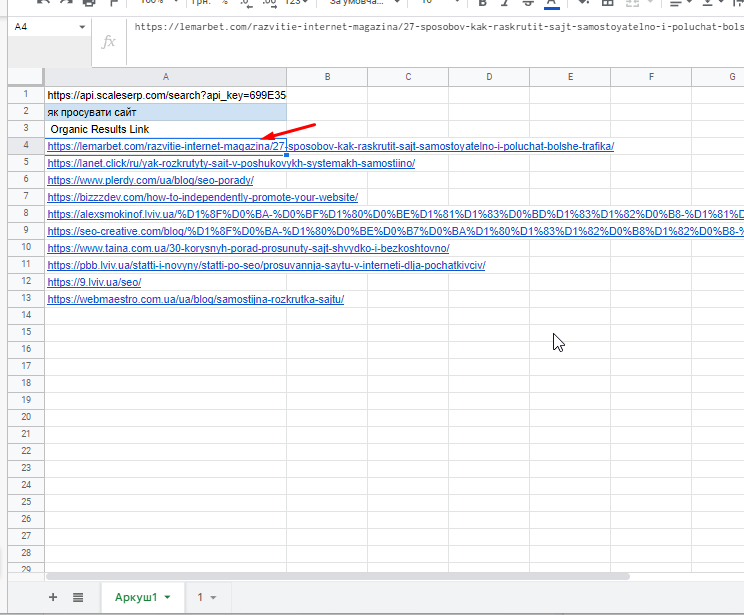Open the Аркуш1 sheet tab dropdown arrow

168,598
